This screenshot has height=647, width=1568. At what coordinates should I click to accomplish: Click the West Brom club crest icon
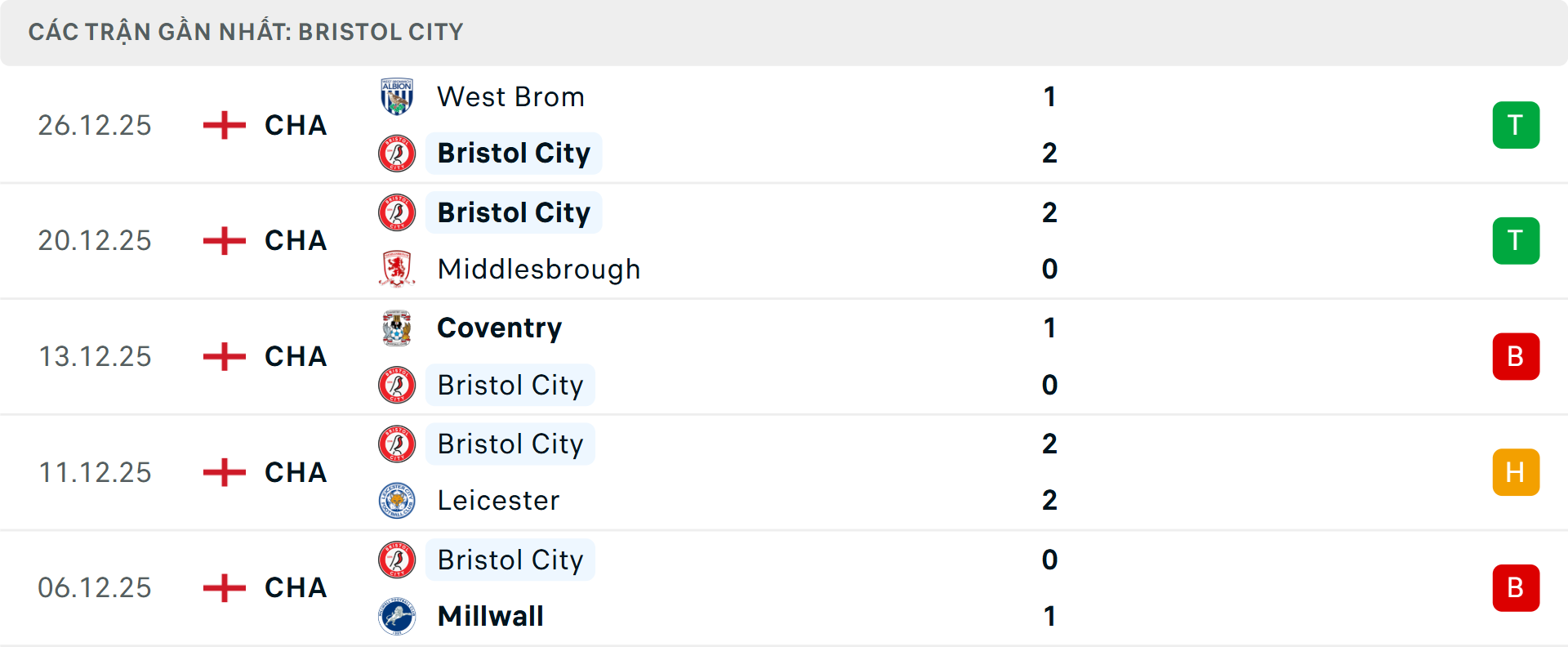click(397, 96)
